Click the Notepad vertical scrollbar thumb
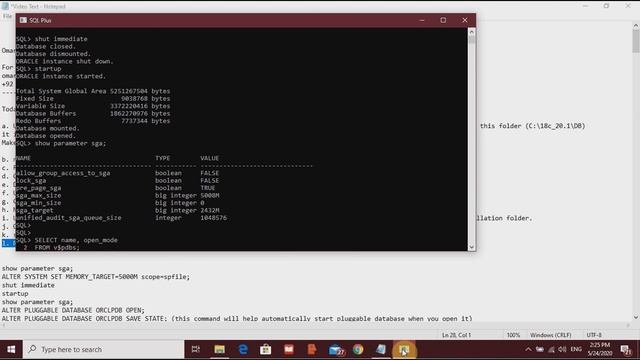 tap(636, 41)
